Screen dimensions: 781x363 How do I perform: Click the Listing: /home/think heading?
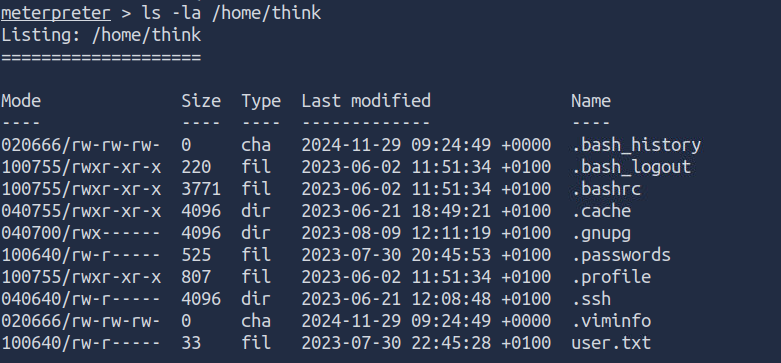[101, 35]
